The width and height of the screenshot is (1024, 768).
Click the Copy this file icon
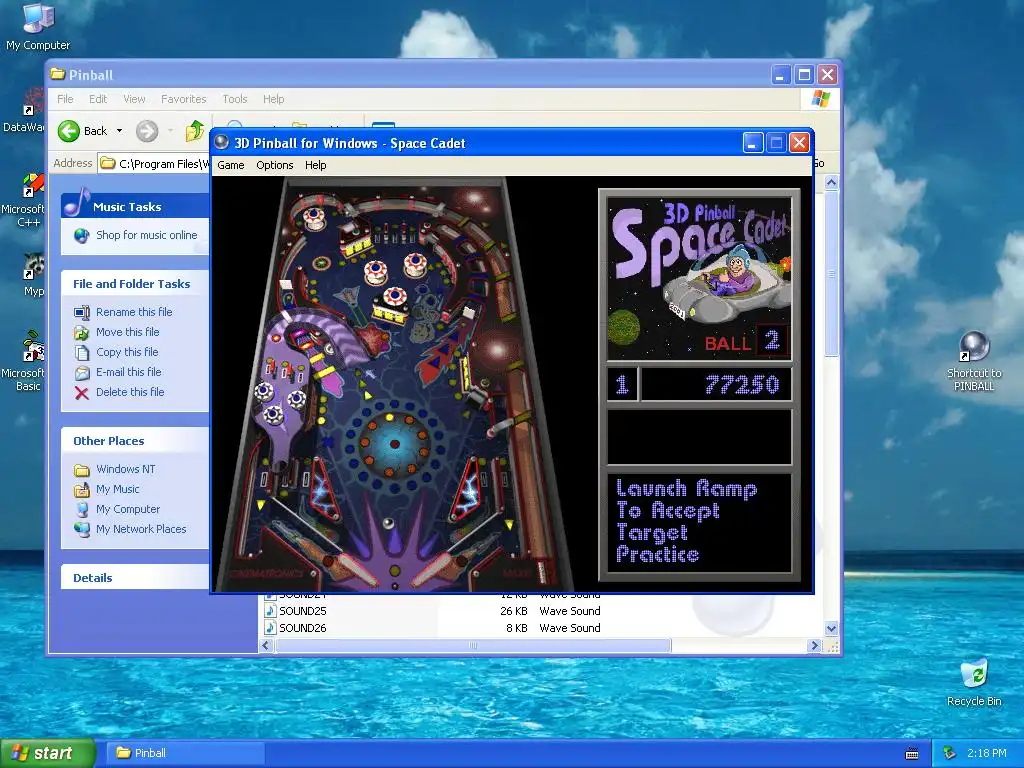[x=82, y=353]
